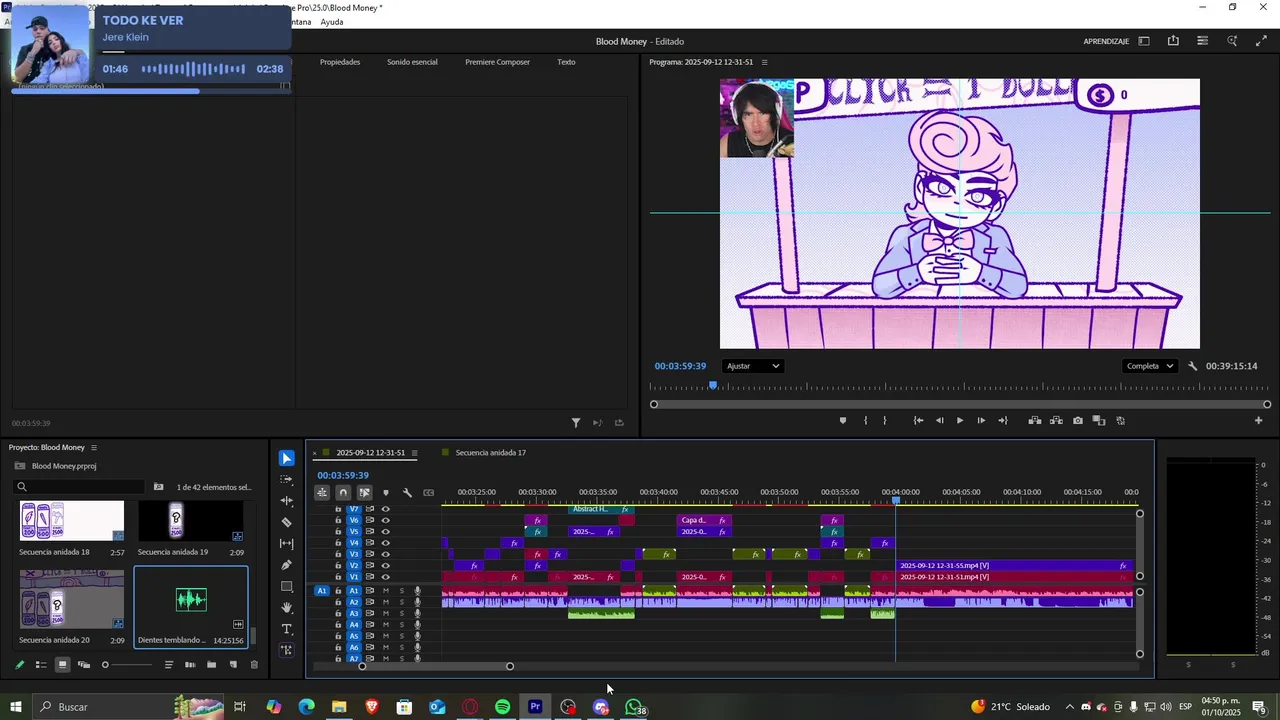Click the APRENDIZAJE workspace button

pyautogui.click(x=1106, y=41)
